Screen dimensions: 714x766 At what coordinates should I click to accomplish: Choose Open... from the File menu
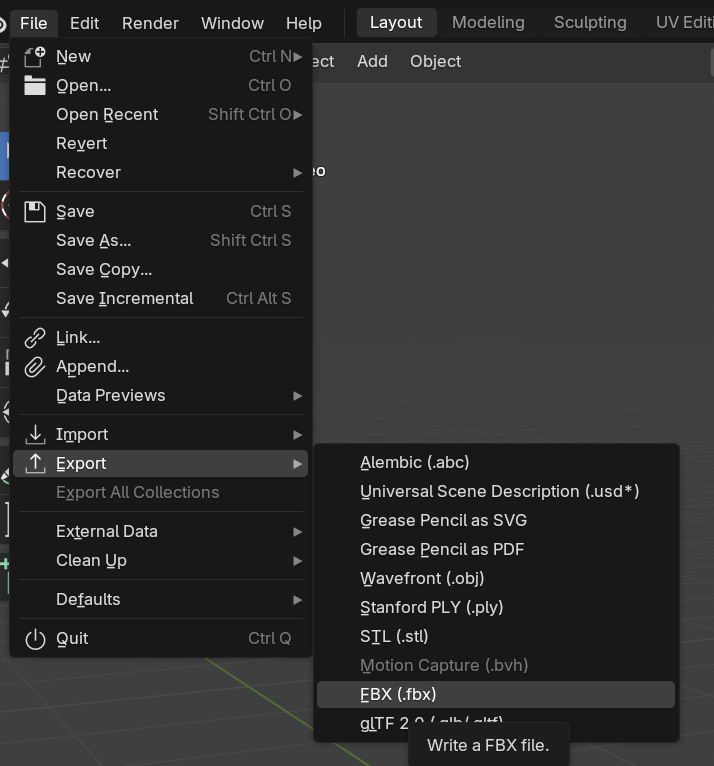[161, 85]
